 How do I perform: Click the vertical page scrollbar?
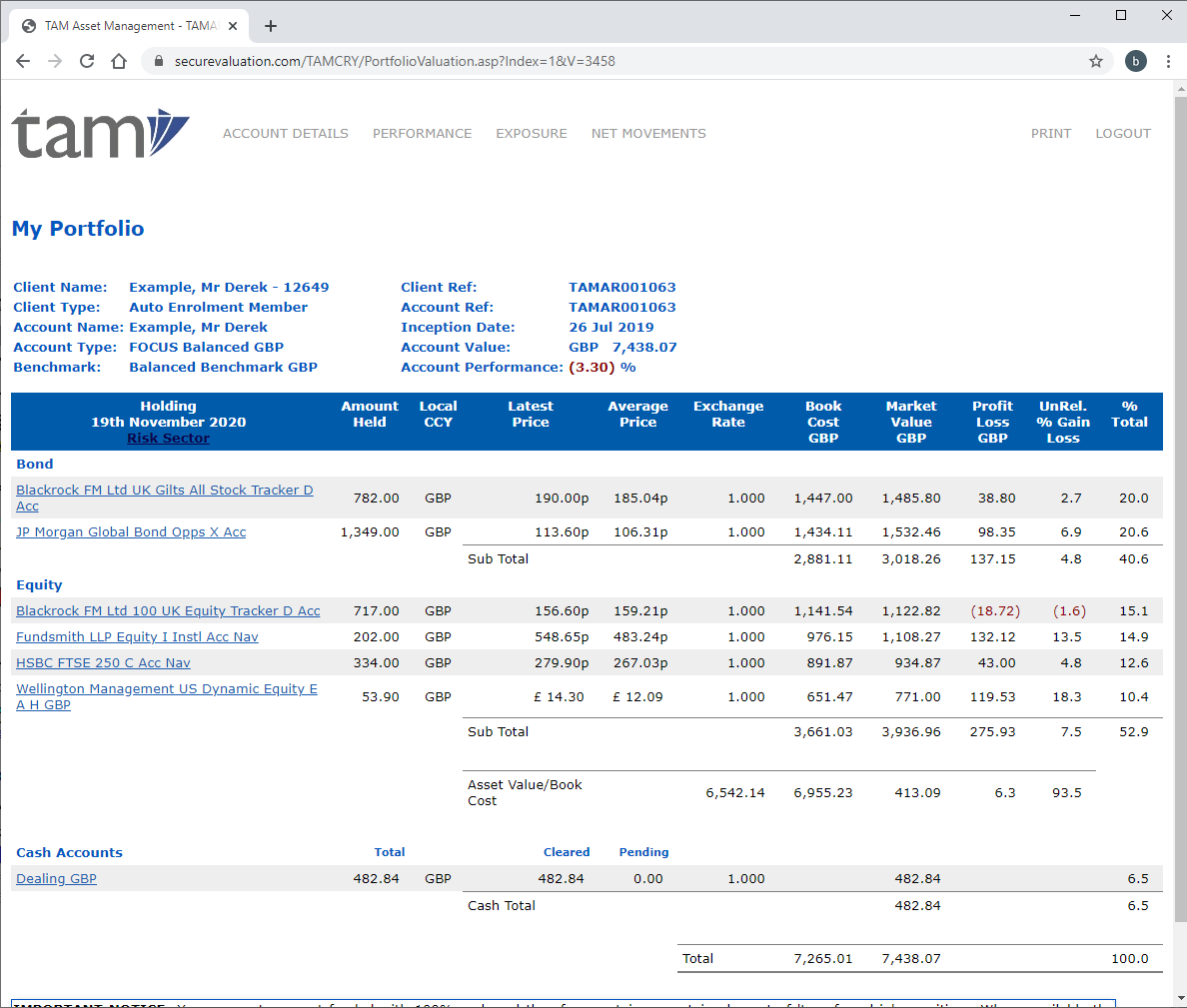click(1180, 507)
